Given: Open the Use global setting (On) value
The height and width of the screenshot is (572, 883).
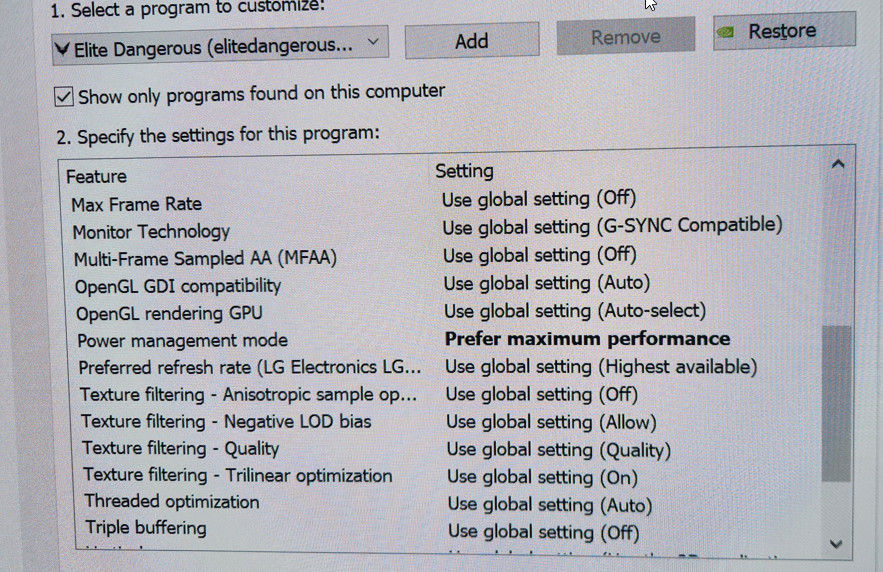Looking at the screenshot, I should [x=542, y=477].
